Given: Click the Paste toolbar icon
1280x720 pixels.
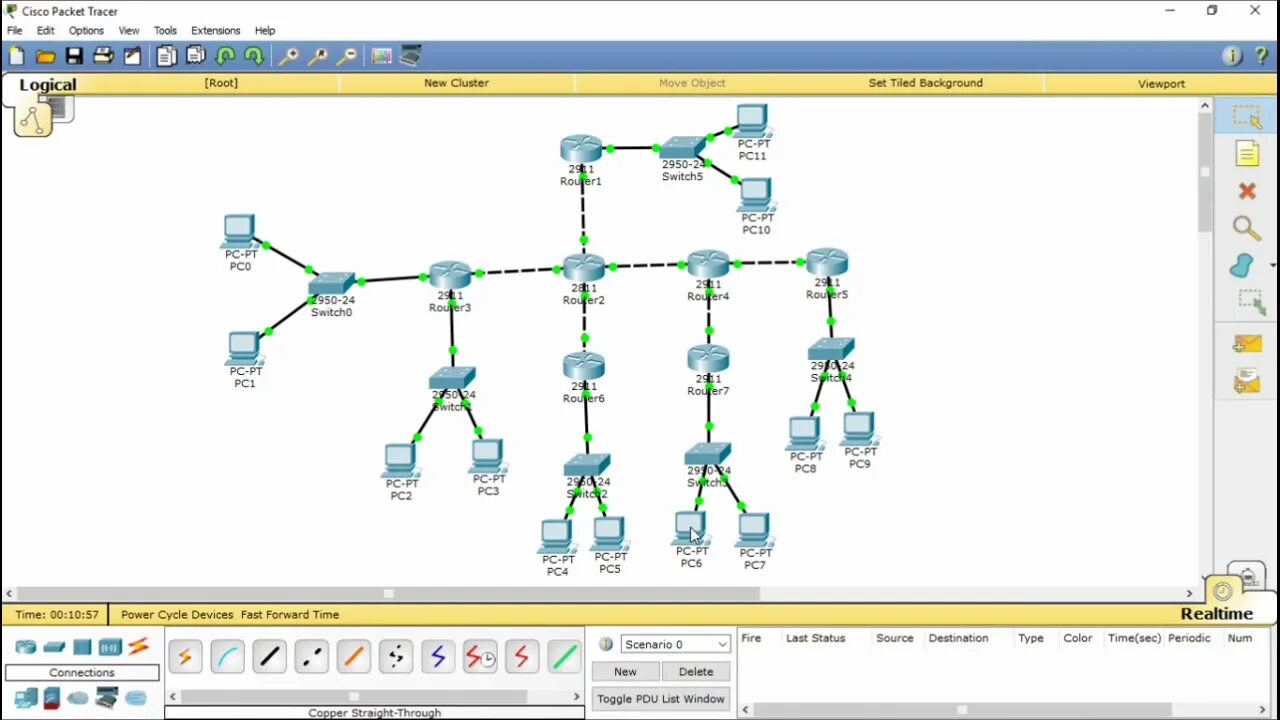Looking at the screenshot, I should click(x=195, y=56).
